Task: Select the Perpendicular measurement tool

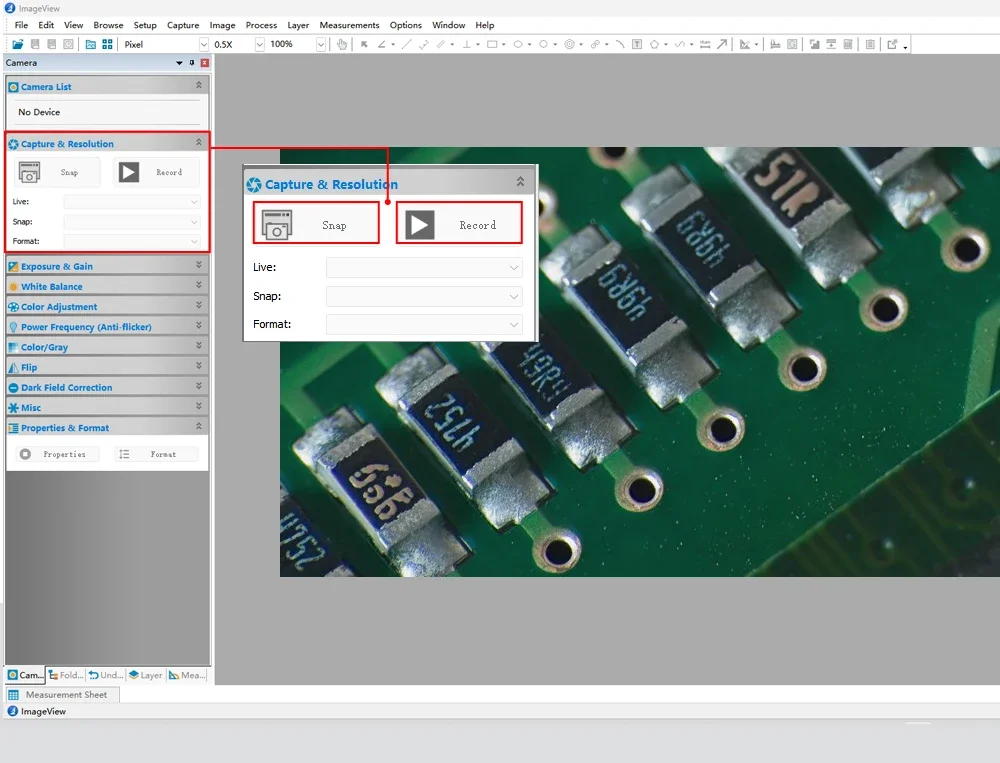Action: (467, 44)
